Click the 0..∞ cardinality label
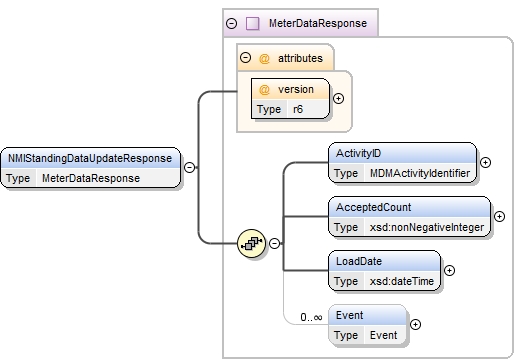 (x=311, y=317)
